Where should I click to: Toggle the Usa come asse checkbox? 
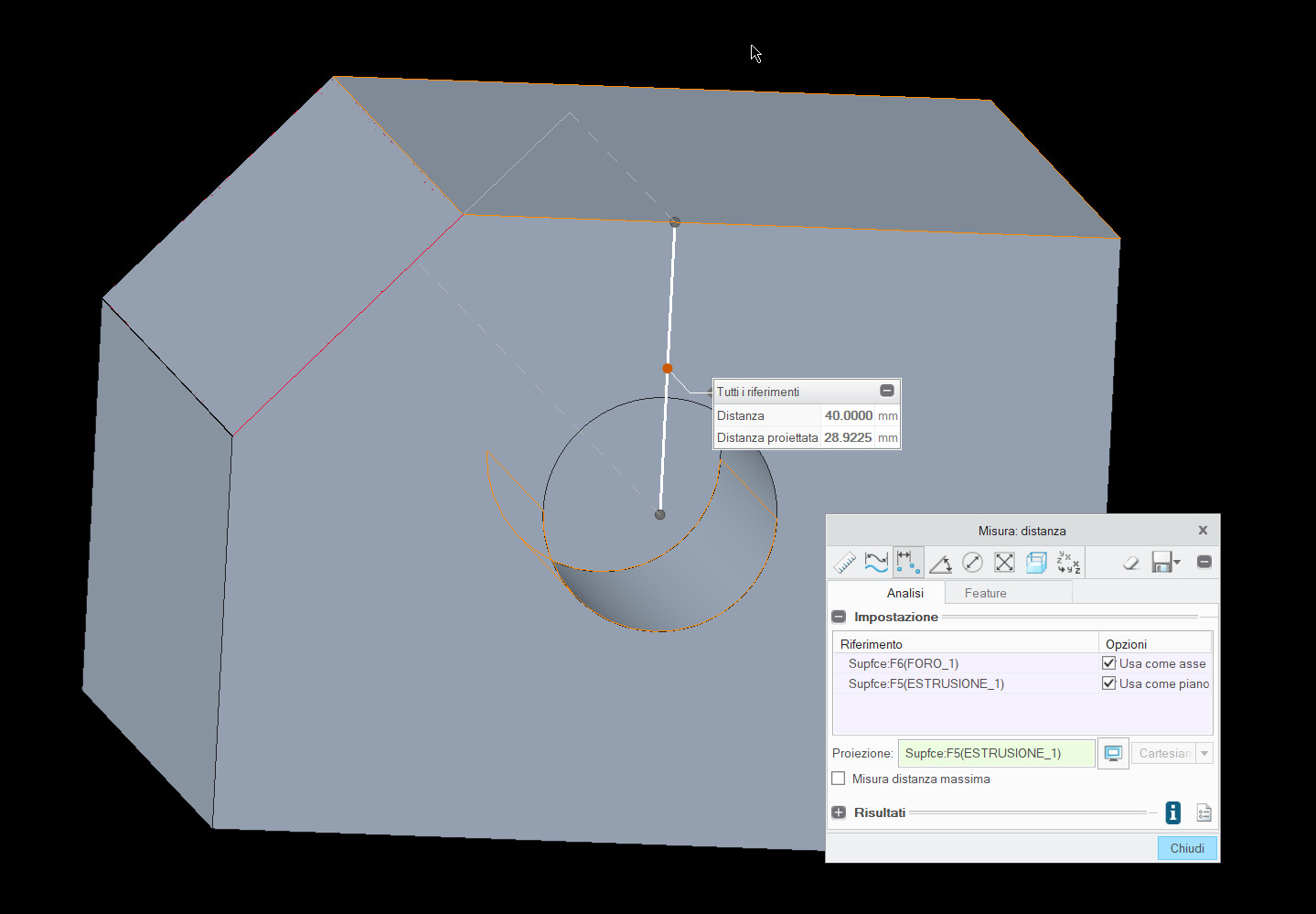click(1109, 663)
